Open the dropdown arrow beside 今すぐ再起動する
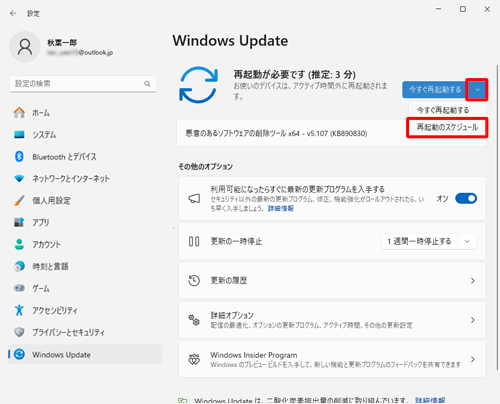 click(477, 90)
